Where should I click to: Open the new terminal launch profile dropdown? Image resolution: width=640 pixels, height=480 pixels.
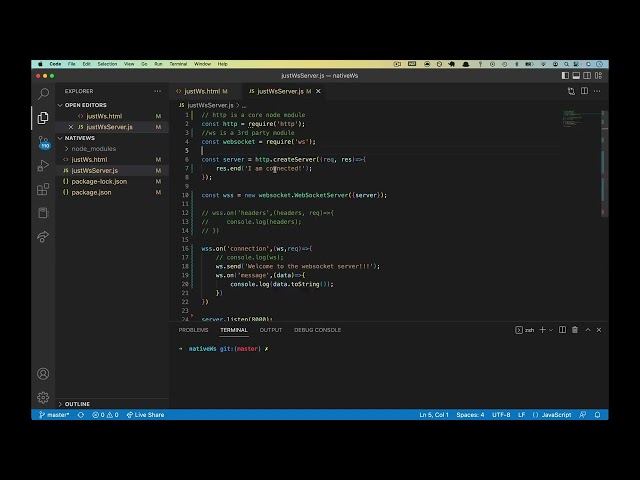pos(551,330)
